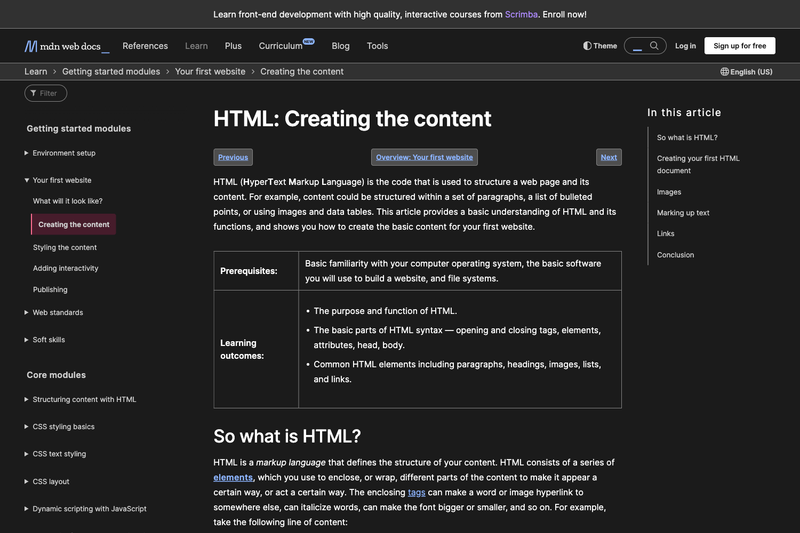
Task: Open the Publishing page
Action: pos(50,290)
